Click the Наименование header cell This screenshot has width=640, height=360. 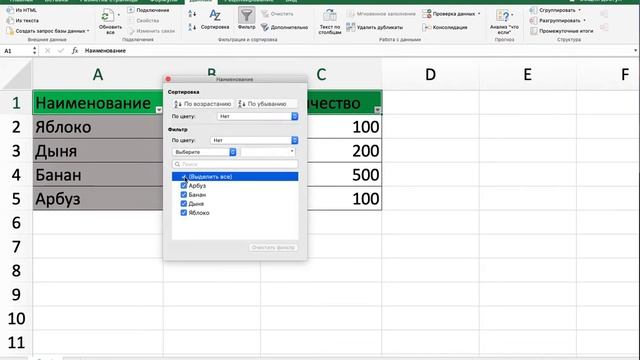point(98,103)
